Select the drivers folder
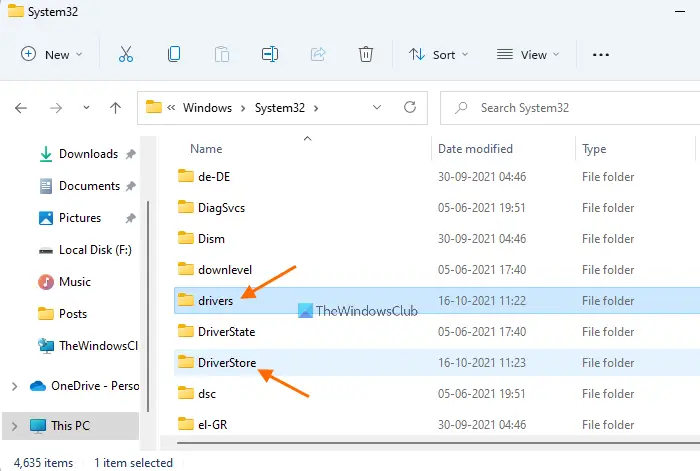This screenshot has width=700, height=471. (215, 300)
